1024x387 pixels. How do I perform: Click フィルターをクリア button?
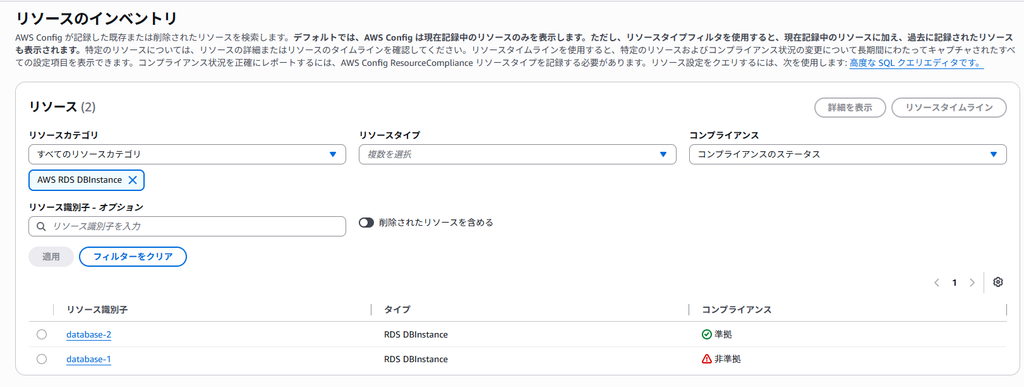(133, 256)
